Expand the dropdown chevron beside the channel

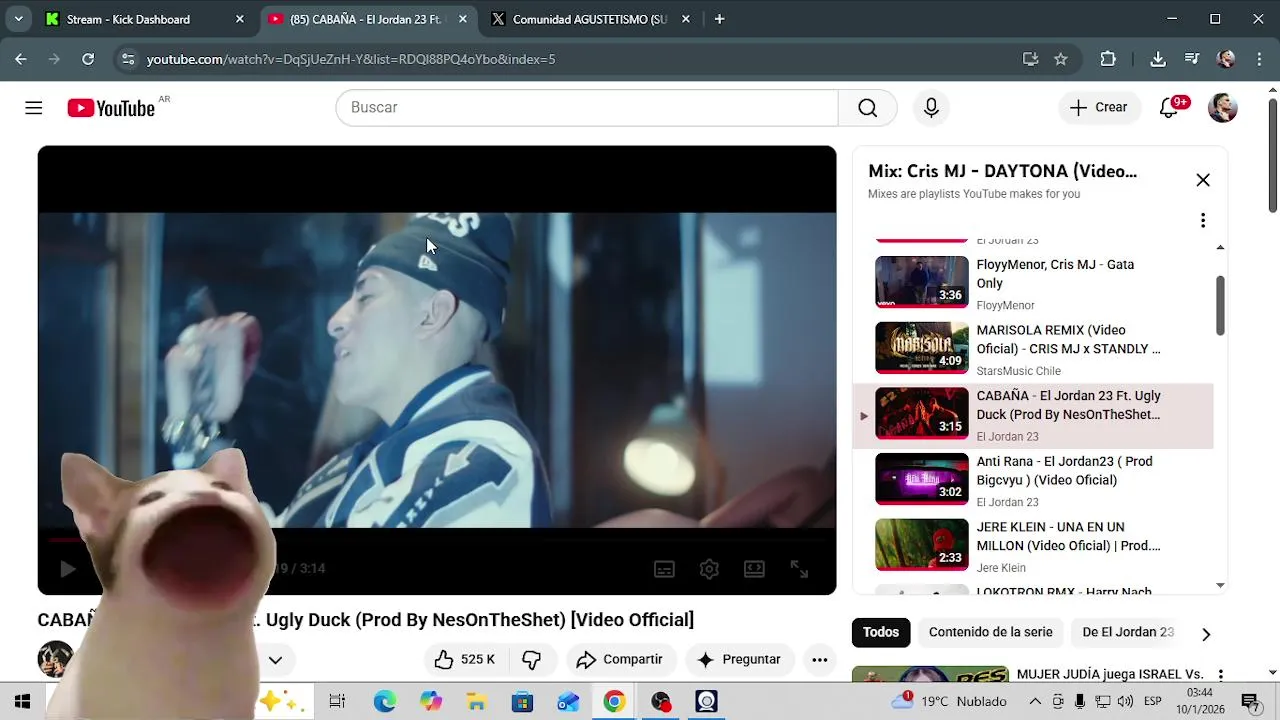click(275, 660)
